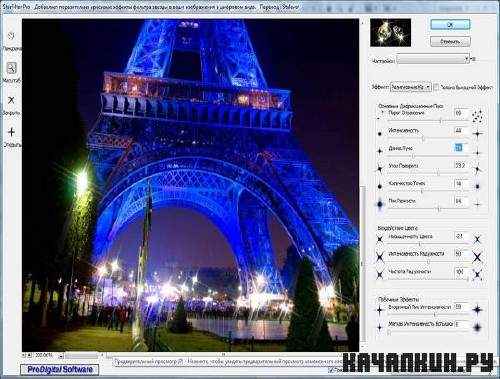Click the sparkle preview thumbnail at top right
The width and height of the screenshot is (500, 379).
pyautogui.click(x=390, y=32)
